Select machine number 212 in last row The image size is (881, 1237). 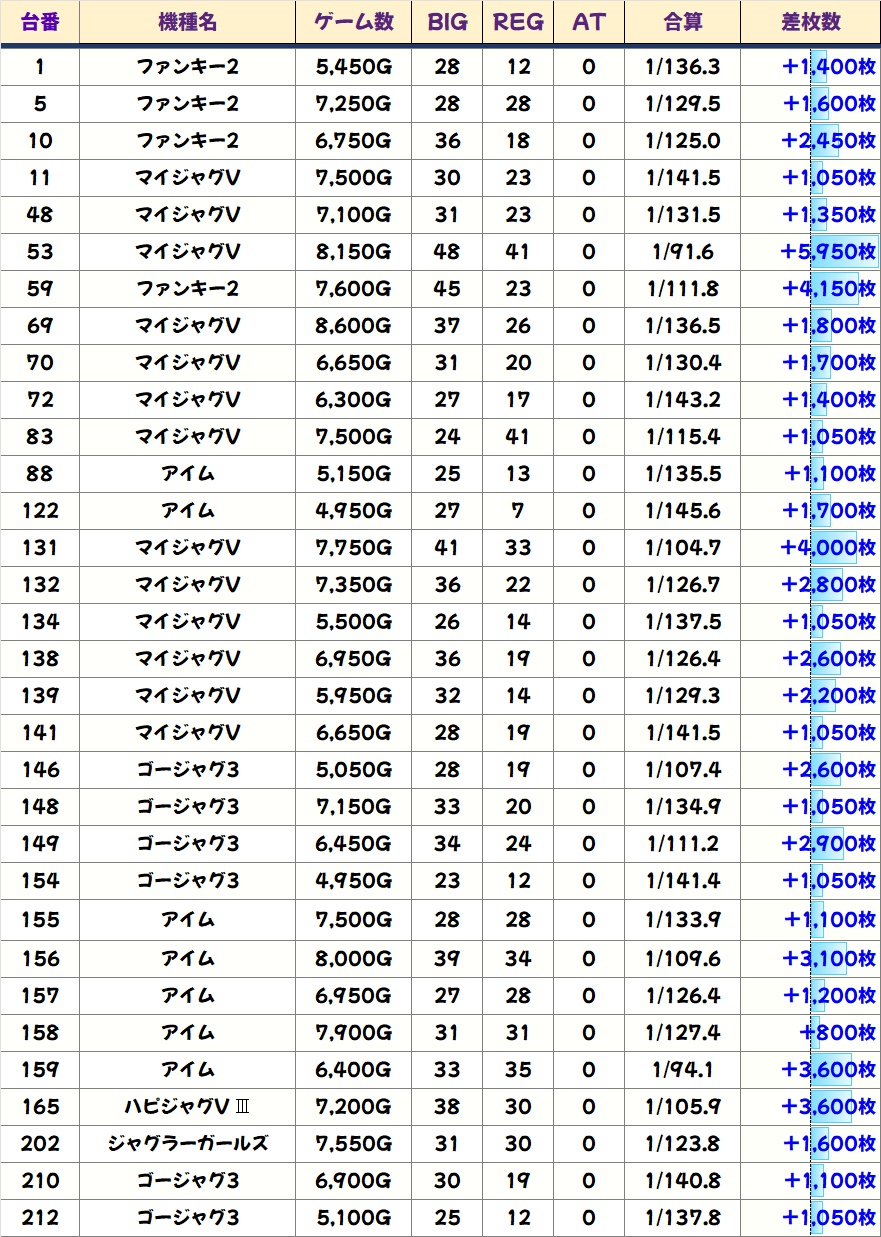[x=40, y=1217]
